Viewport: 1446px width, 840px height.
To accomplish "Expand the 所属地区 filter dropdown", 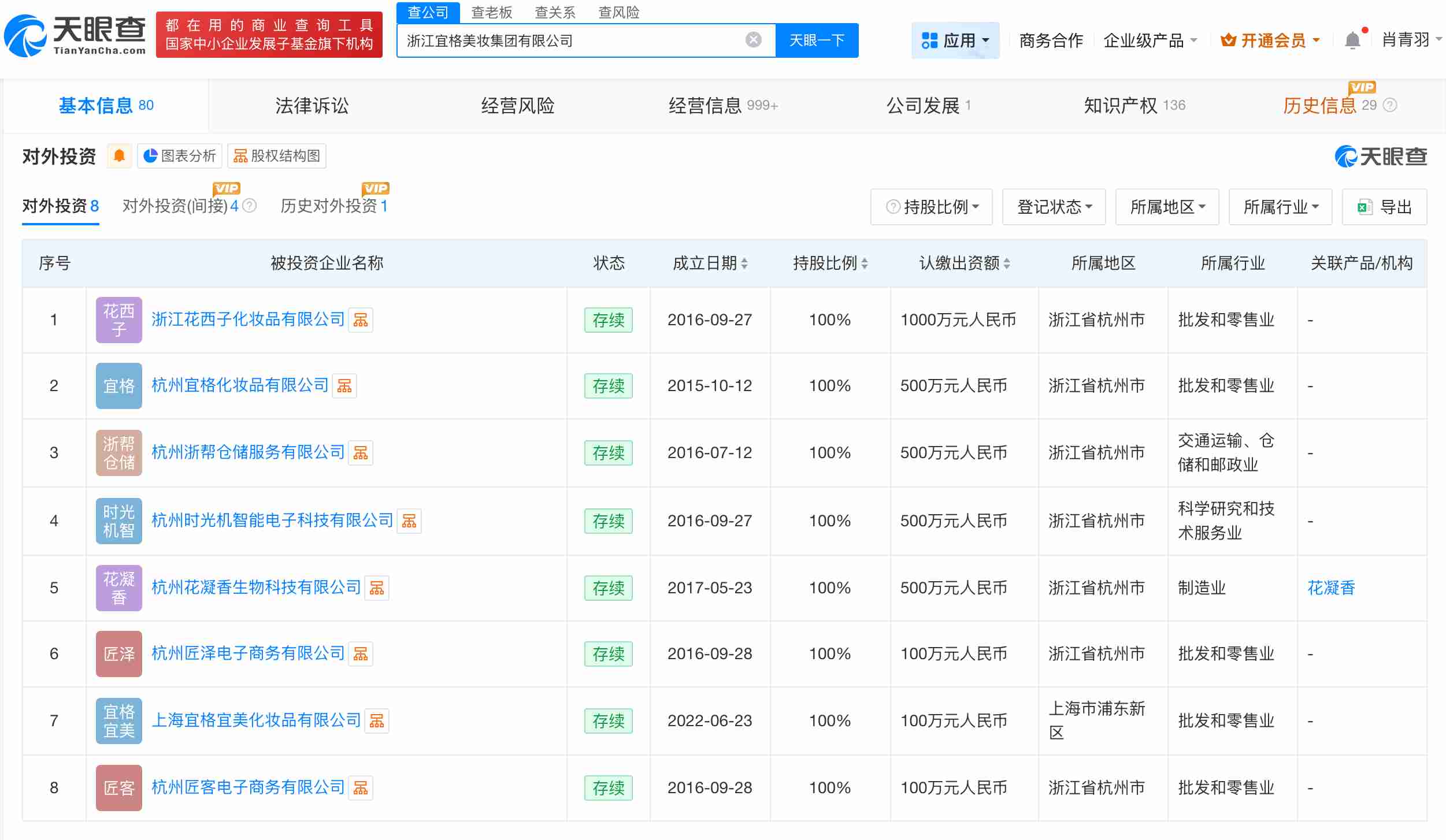I will click(1167, 206).
